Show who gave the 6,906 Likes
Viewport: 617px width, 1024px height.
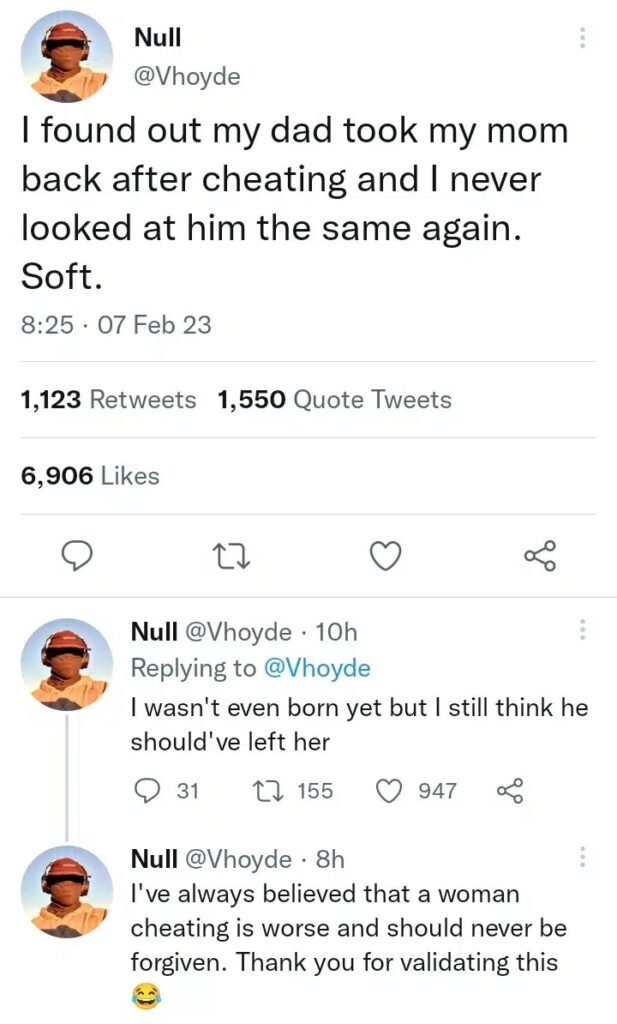[x=90, y=476]
